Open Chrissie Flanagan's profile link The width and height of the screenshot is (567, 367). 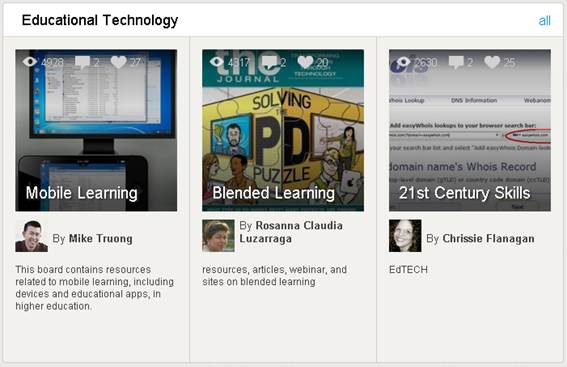pos(488,239)
